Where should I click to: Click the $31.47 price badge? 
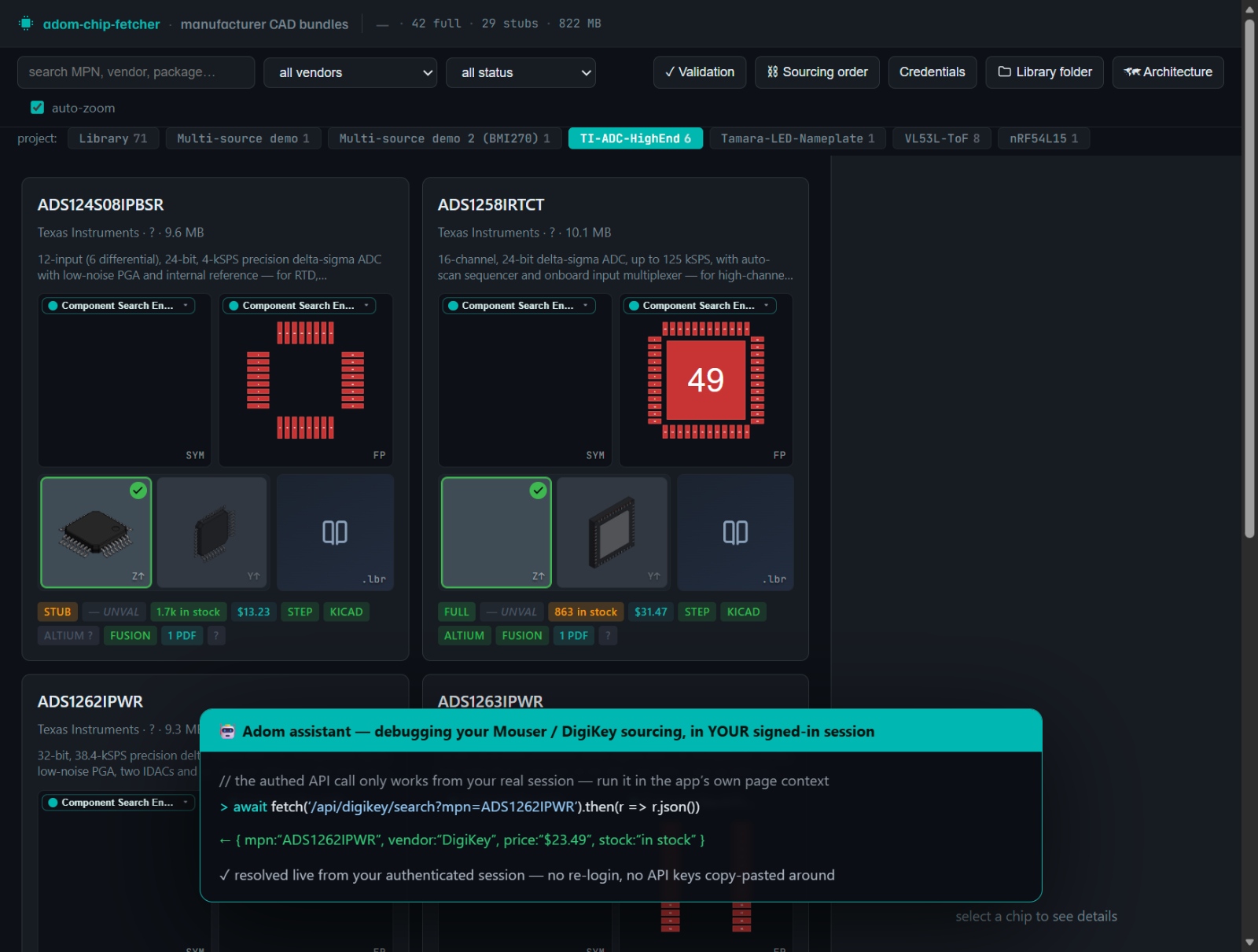click(651, 612)
